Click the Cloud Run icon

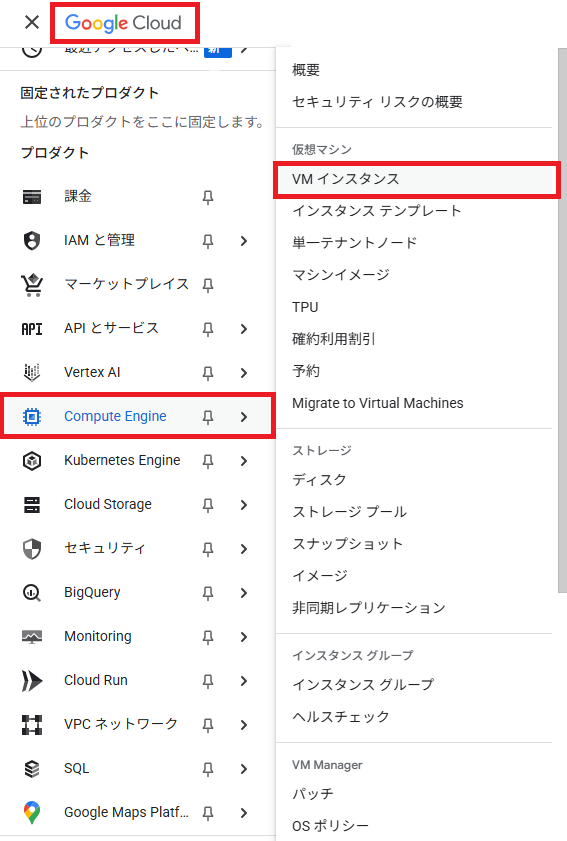click(32, 681)
